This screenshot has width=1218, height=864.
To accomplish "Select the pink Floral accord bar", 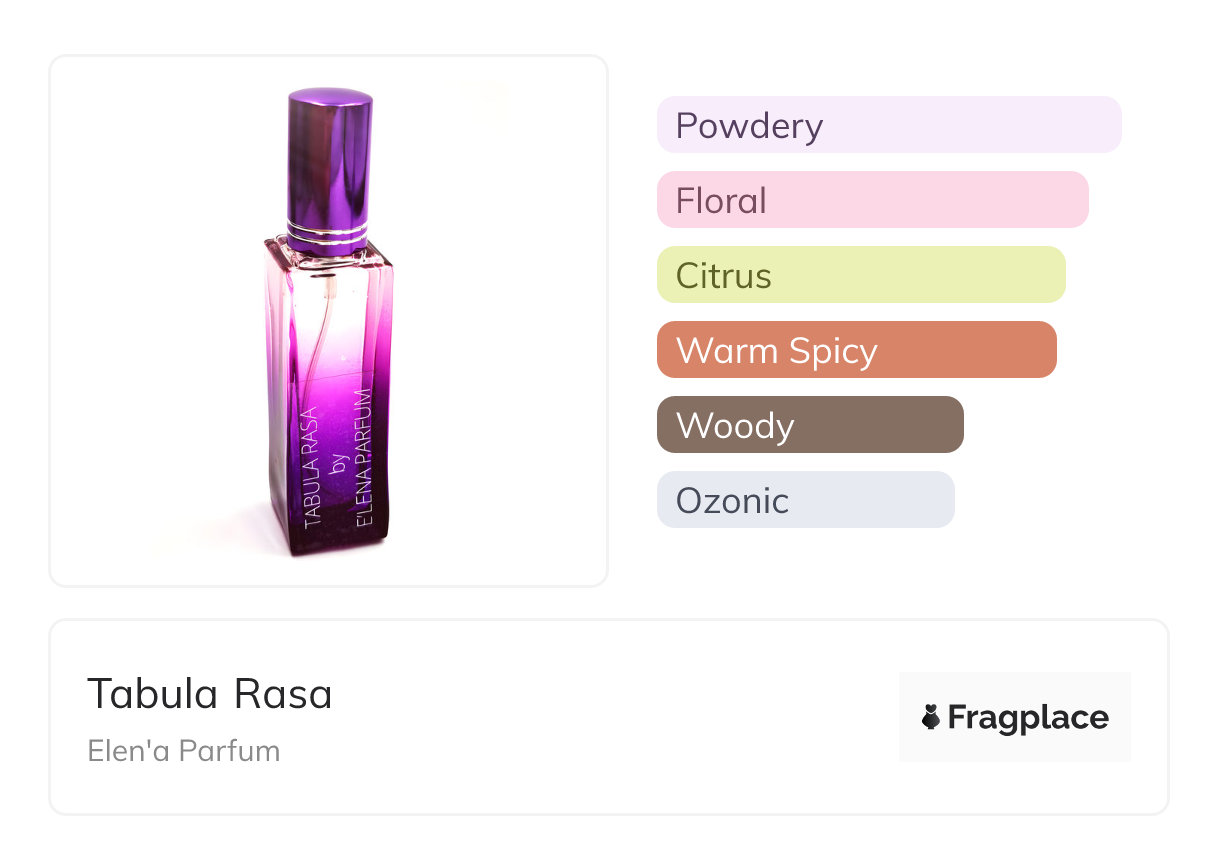I will coord(872,200).
